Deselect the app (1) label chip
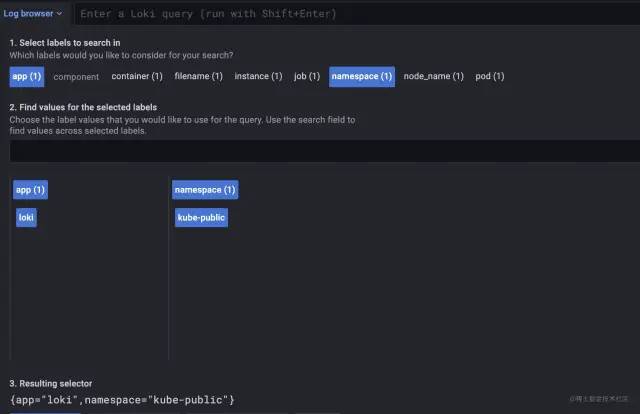 pyautogui.click(x=26, y=76)
